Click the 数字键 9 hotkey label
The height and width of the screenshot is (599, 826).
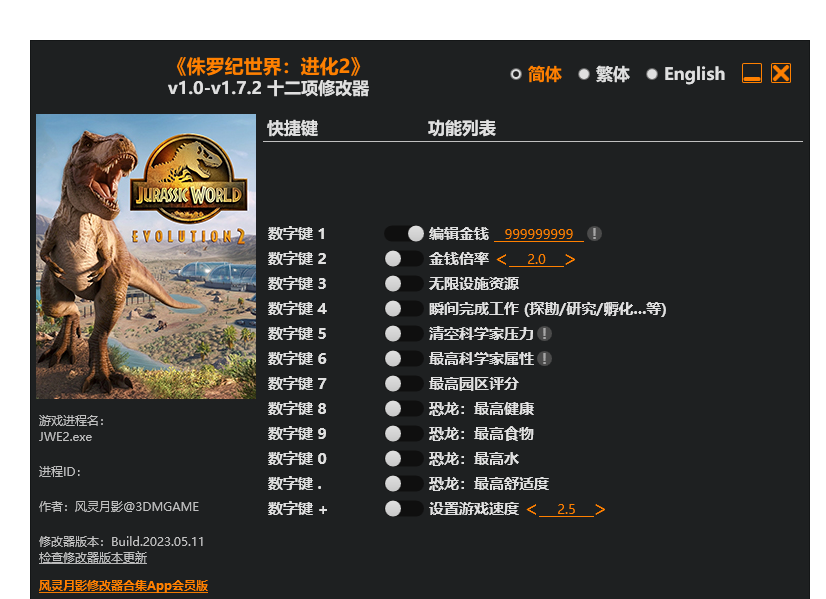(x=297, y=434)
